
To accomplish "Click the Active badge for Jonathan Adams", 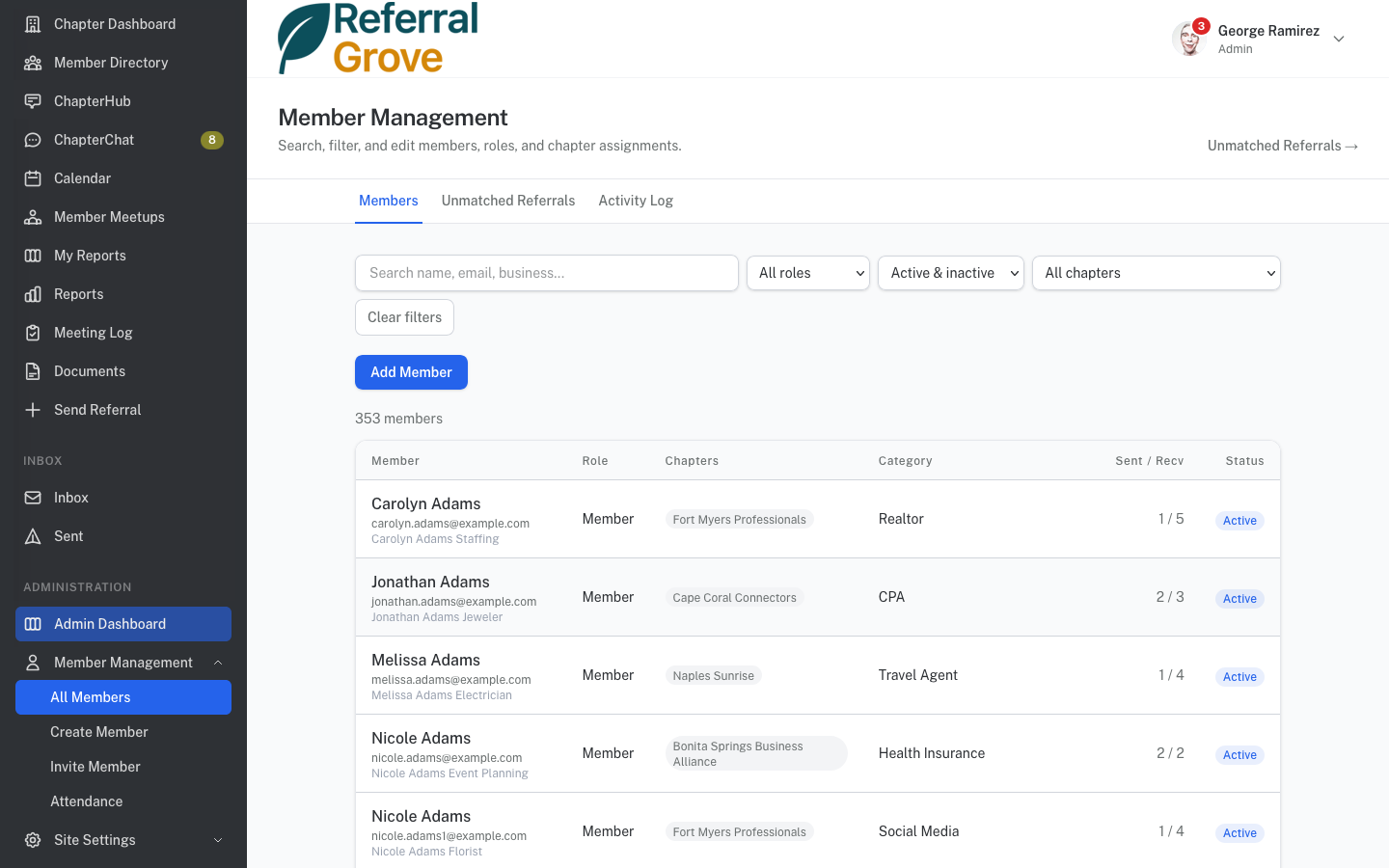I will coord(1239,599).
